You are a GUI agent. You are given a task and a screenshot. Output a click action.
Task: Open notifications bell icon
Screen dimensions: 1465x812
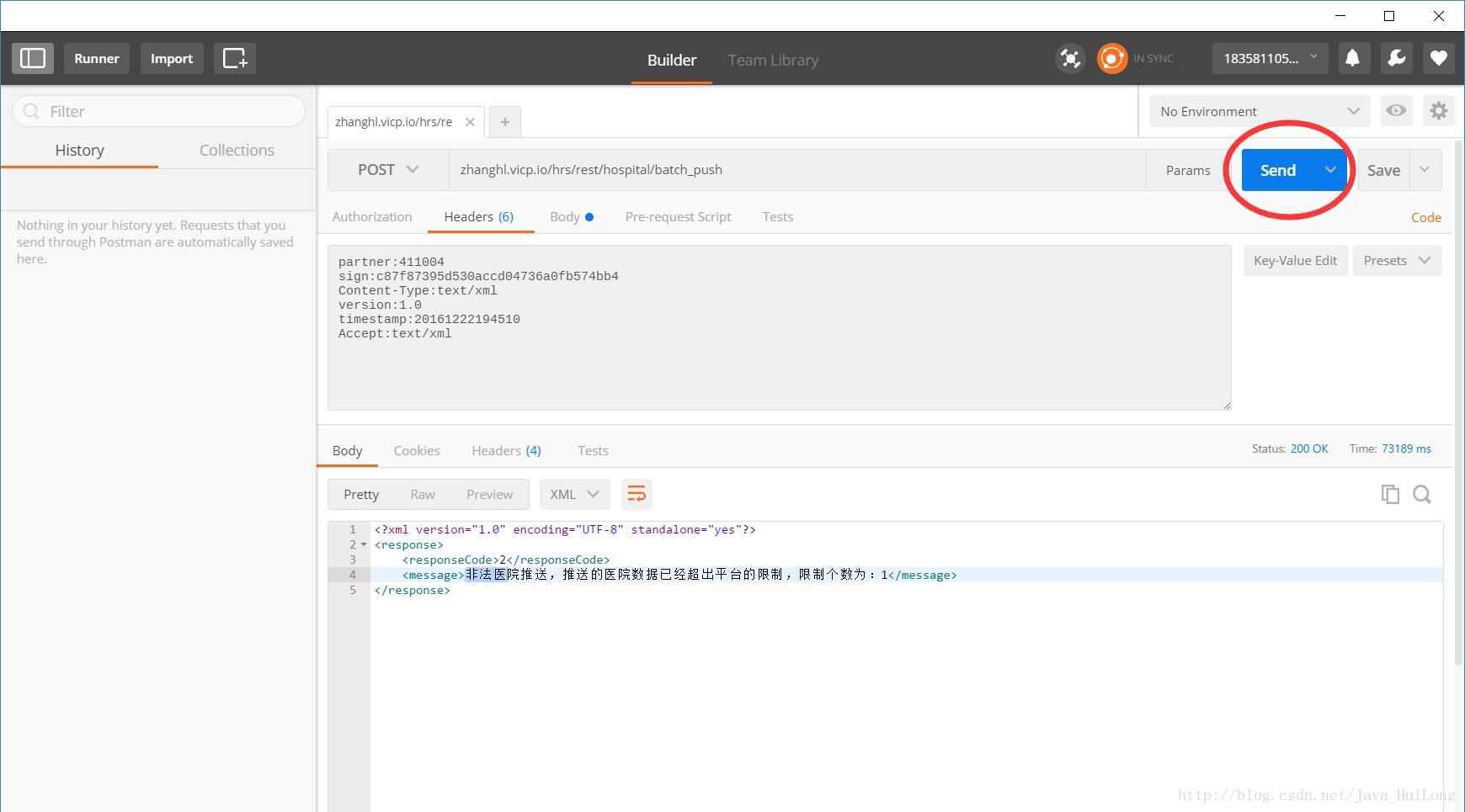tap(1353, 58)
